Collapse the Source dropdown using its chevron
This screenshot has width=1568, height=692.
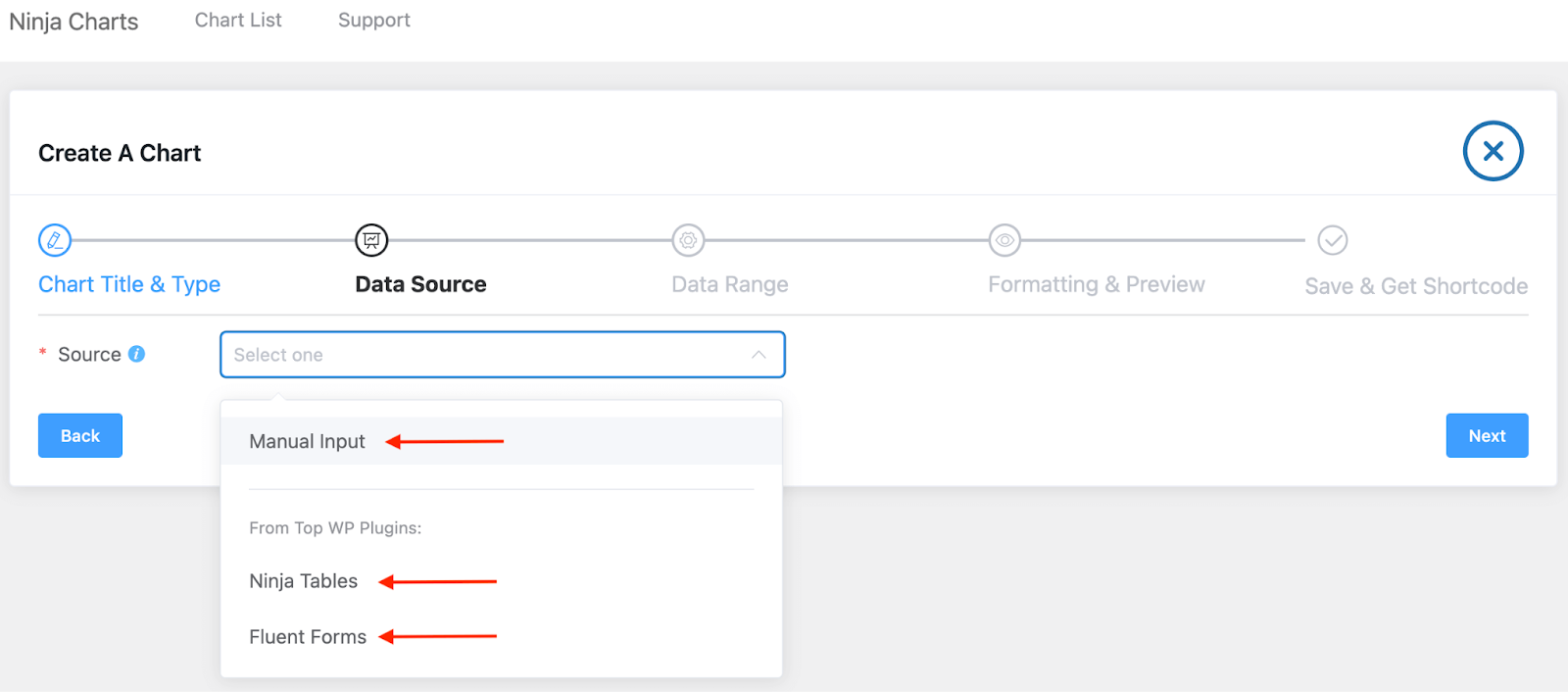(x=759, y=355)
